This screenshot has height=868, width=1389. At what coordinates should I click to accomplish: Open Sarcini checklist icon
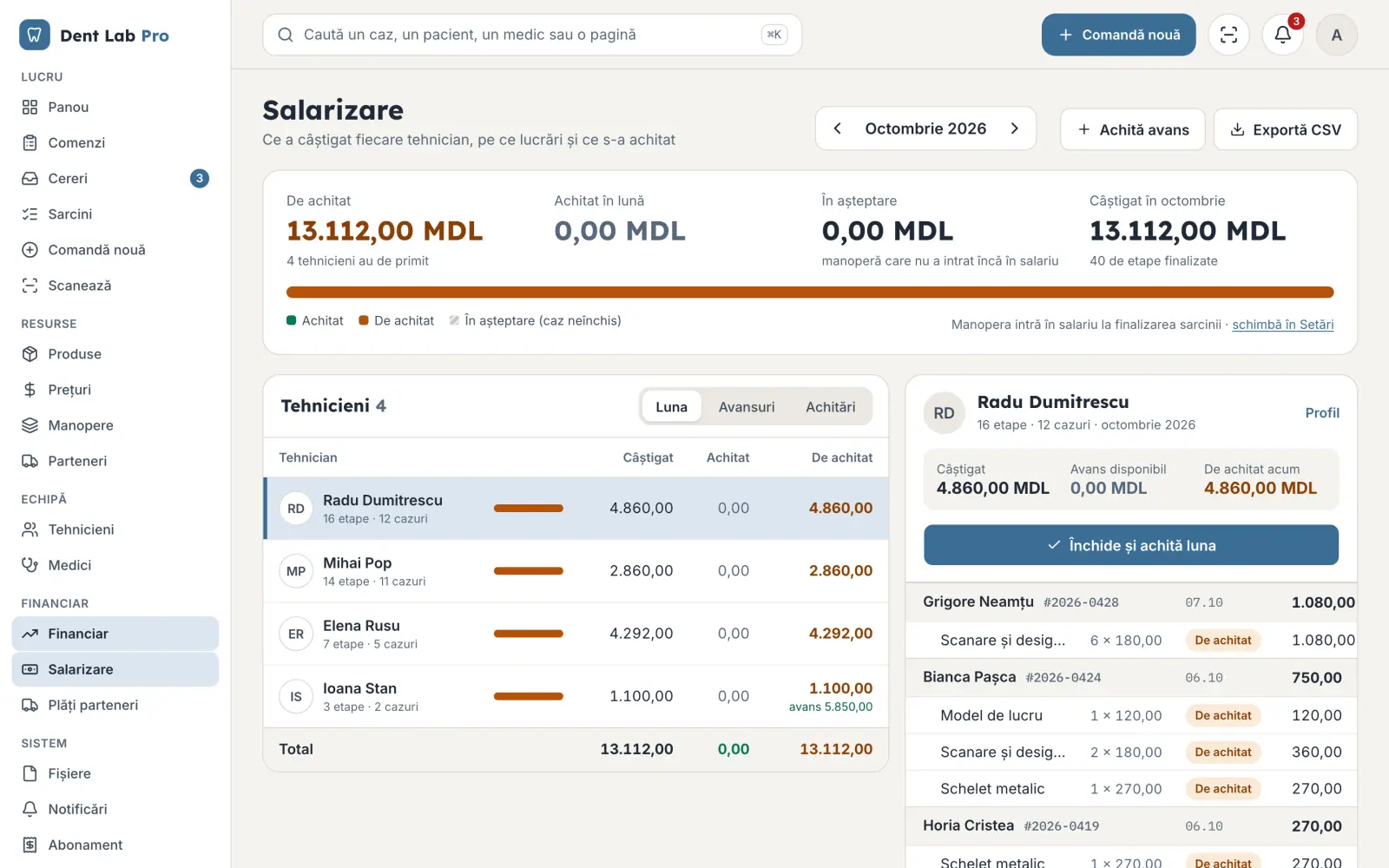[30, 214]
